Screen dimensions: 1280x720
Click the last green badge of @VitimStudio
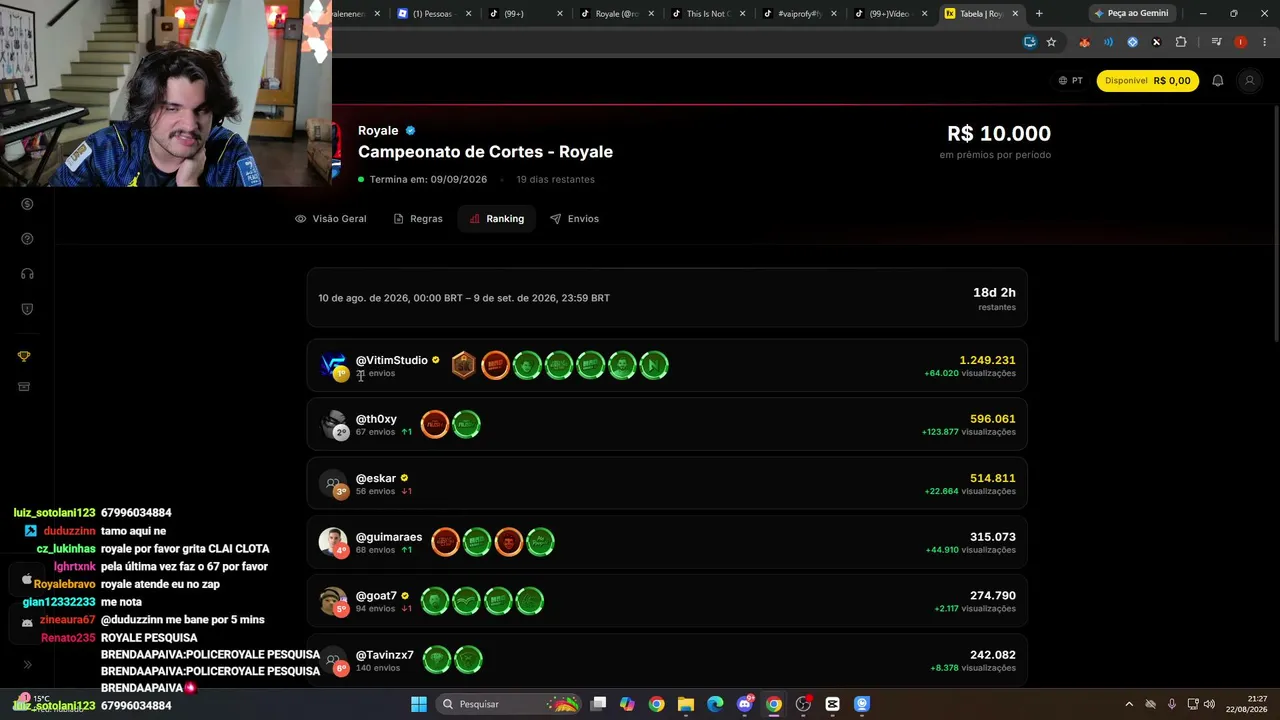coord(654,365)
